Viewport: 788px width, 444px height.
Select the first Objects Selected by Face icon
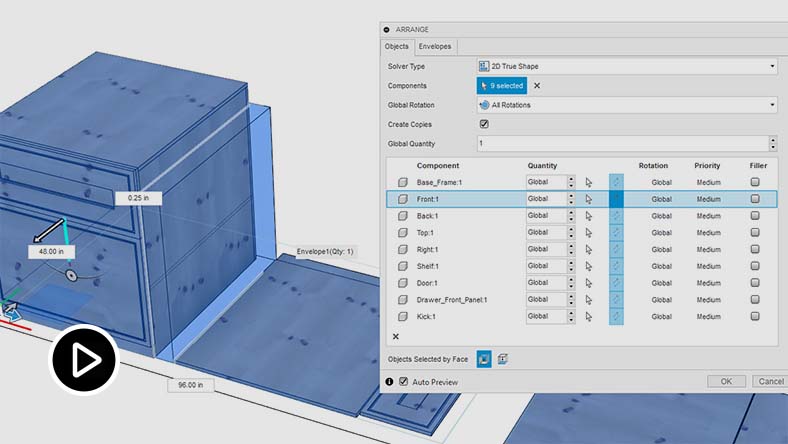(x=484, y=358)
